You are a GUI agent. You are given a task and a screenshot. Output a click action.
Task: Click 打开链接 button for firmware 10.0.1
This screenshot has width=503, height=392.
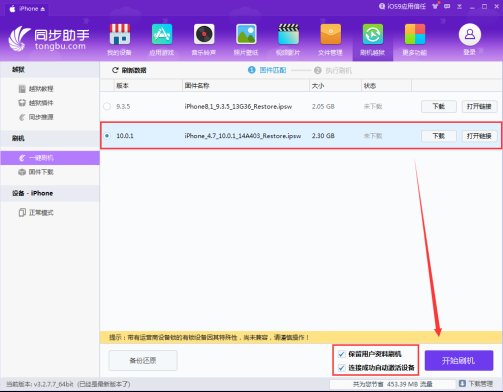click(x=479, y=136)
